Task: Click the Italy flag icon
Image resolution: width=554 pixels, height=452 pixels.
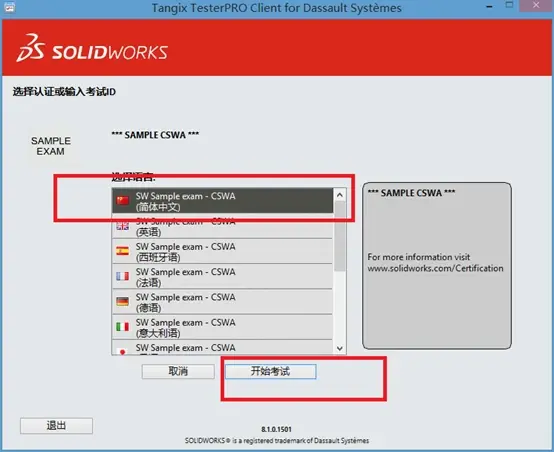Action: (x=123, y=327)
